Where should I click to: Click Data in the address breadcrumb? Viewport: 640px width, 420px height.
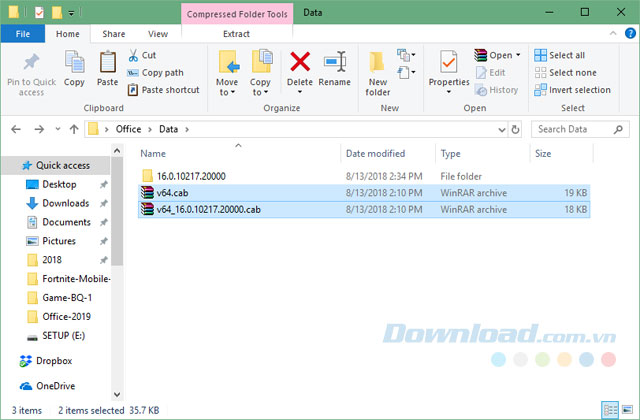[168, 129]
